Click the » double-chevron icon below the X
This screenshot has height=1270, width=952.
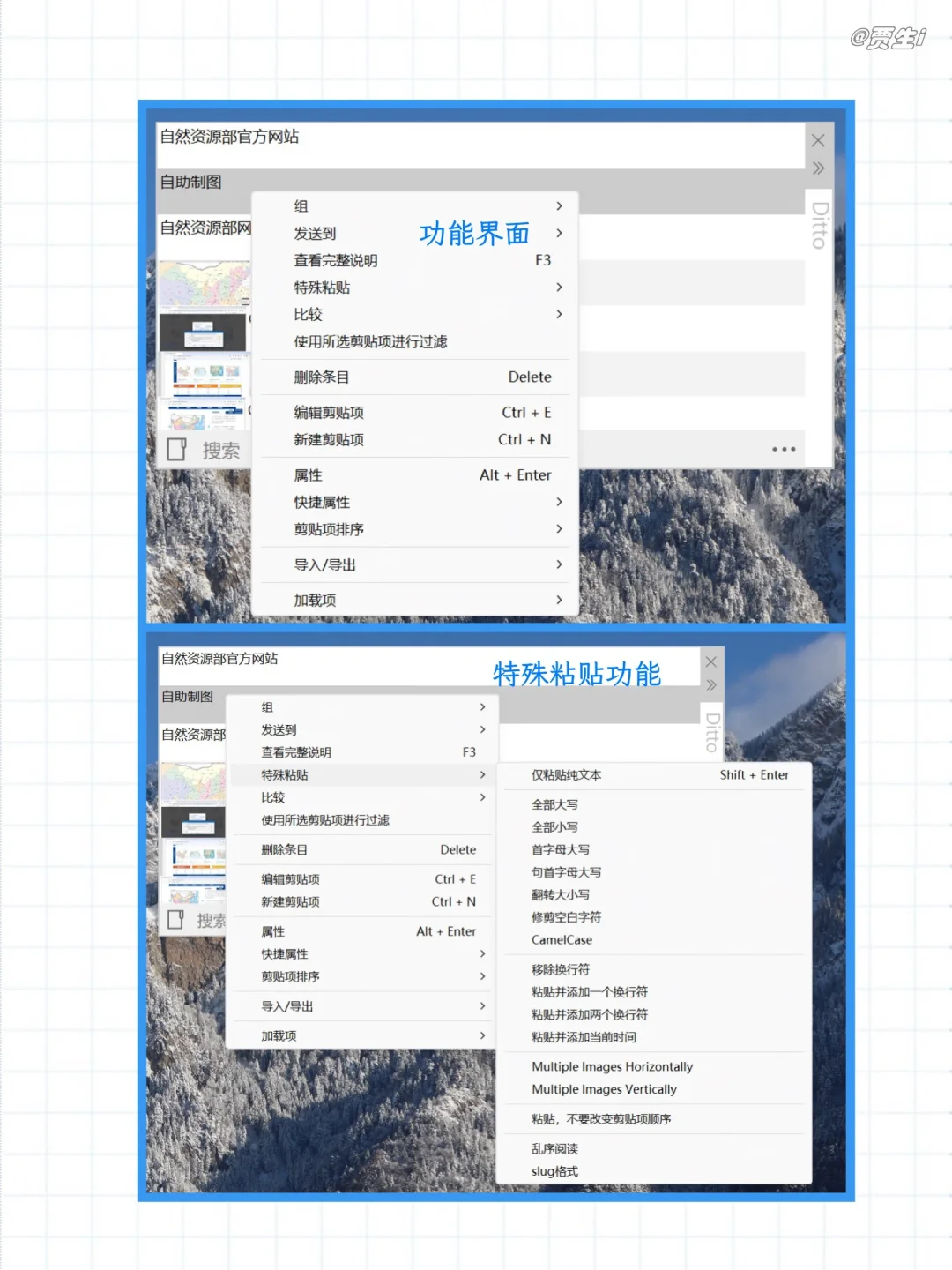coord(818,168)
